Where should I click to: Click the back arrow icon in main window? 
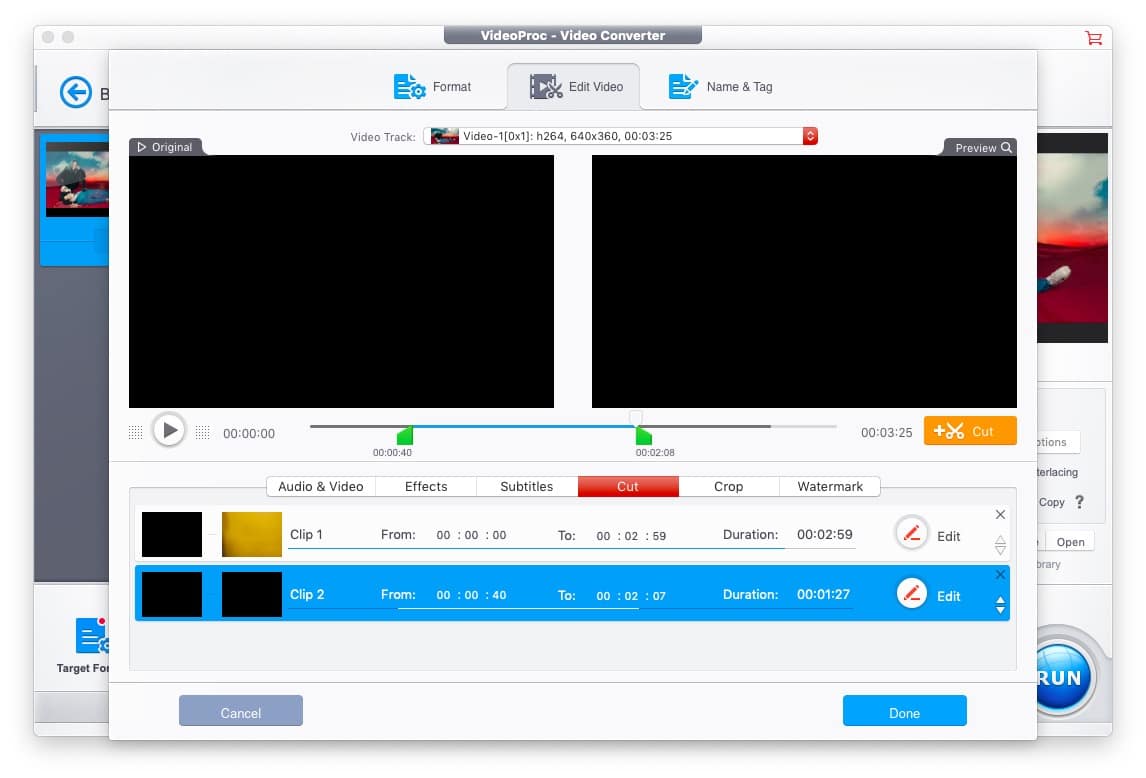click(x=76, y=93)
